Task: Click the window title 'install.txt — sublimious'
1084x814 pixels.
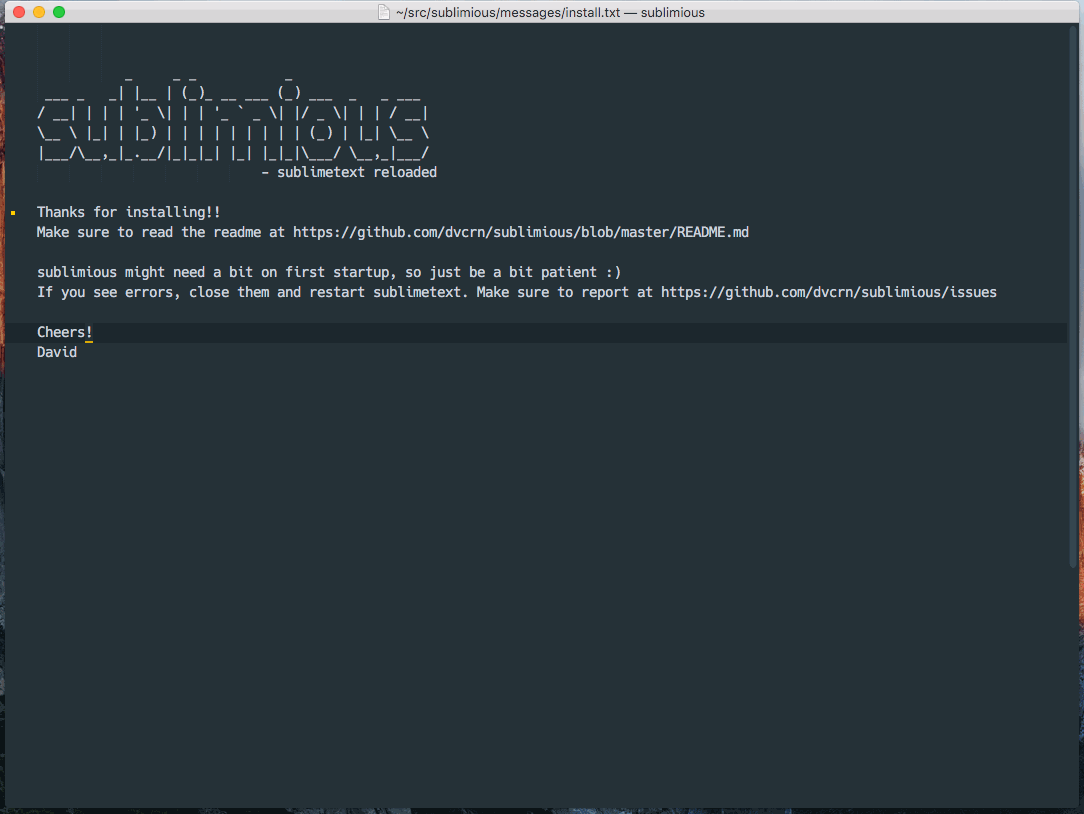Action: point(550,12)
